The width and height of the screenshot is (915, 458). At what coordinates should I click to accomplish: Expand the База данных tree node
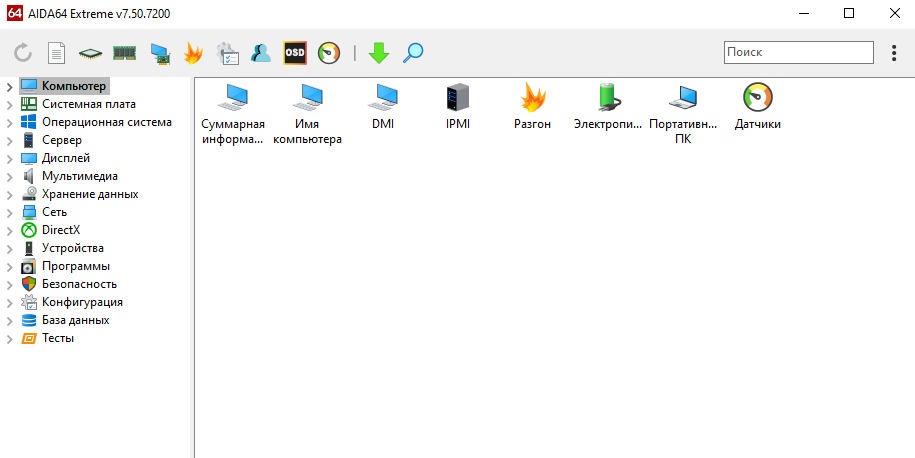(9, 322)
